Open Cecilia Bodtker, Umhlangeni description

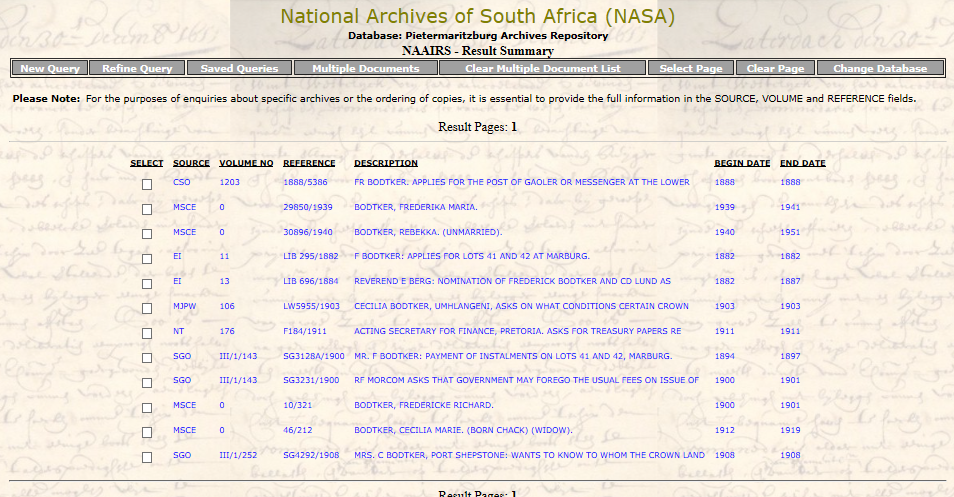point(521,306)
